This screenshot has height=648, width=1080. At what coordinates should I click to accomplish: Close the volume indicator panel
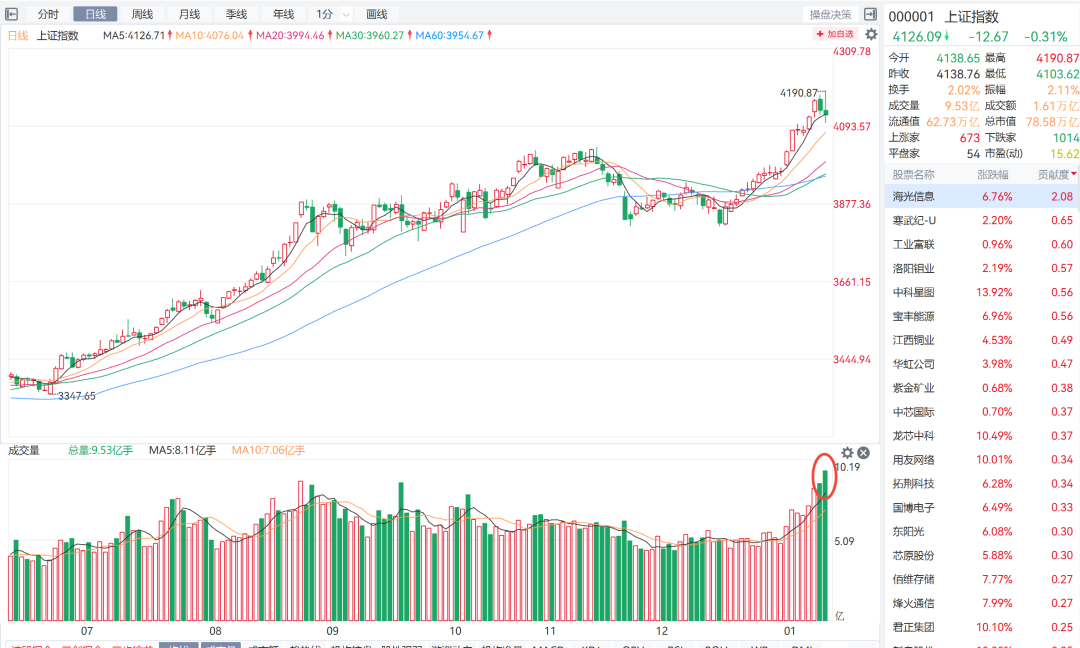click(864, 452)
